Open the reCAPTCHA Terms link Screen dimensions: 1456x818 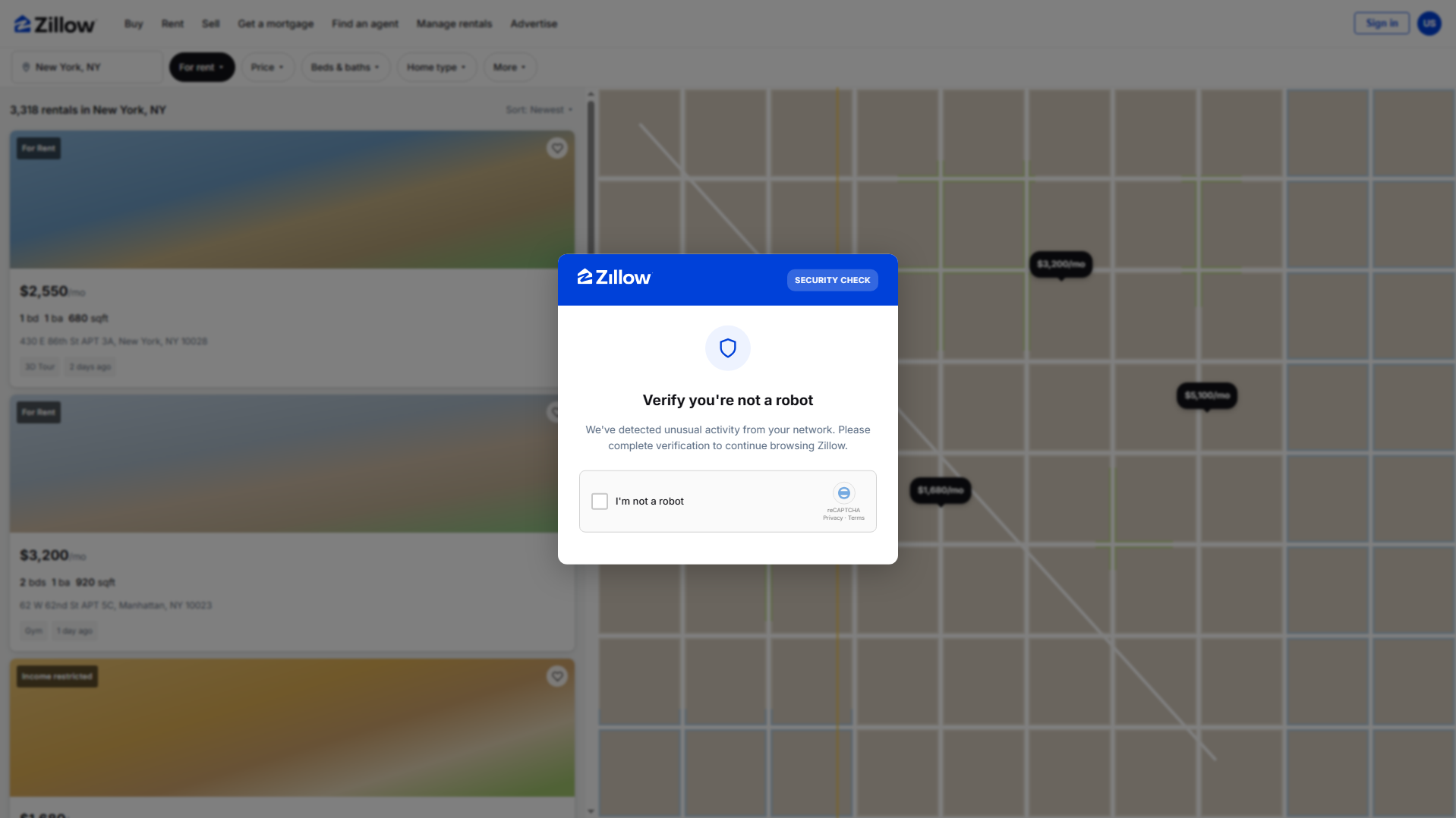pos(856,518)
